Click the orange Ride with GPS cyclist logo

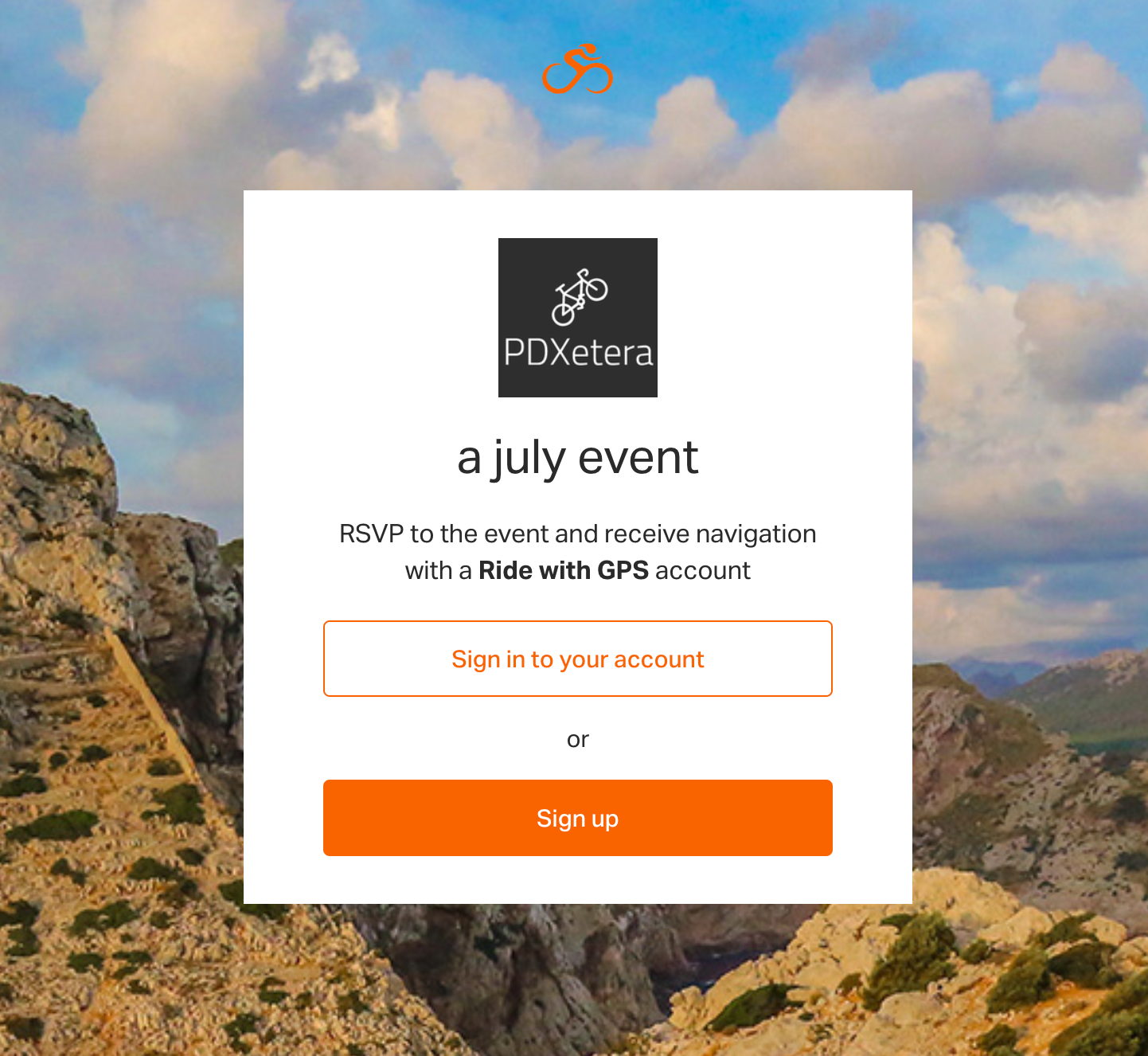tap(578, 69)
